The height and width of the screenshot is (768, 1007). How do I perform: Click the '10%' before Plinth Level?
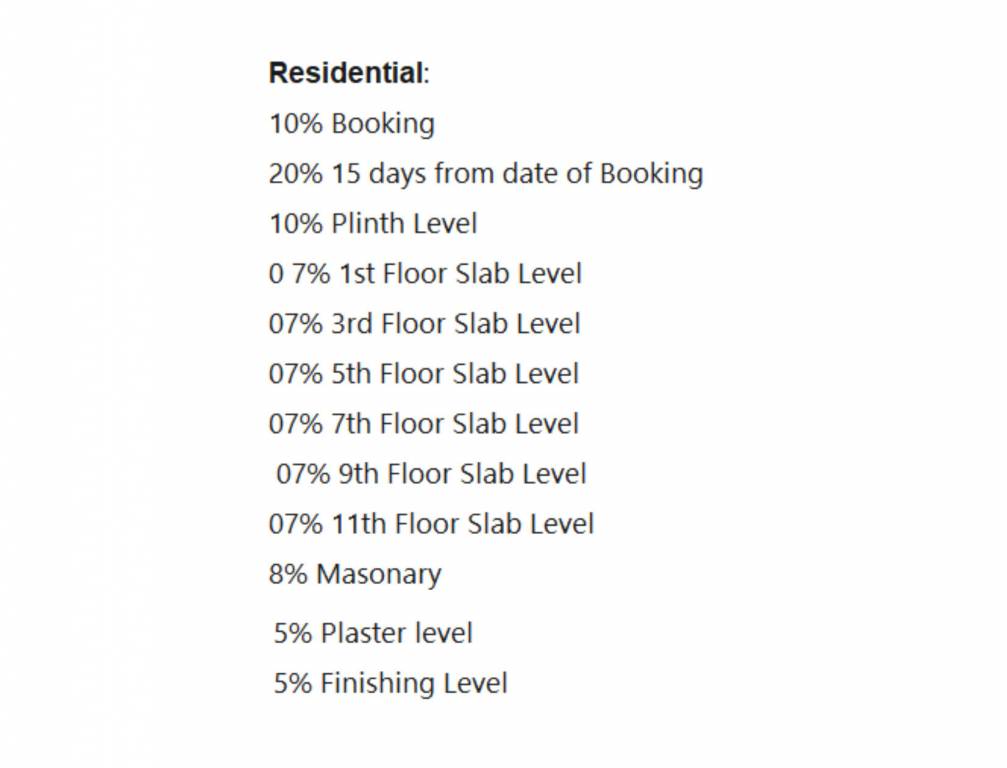(x=295, y=224)
